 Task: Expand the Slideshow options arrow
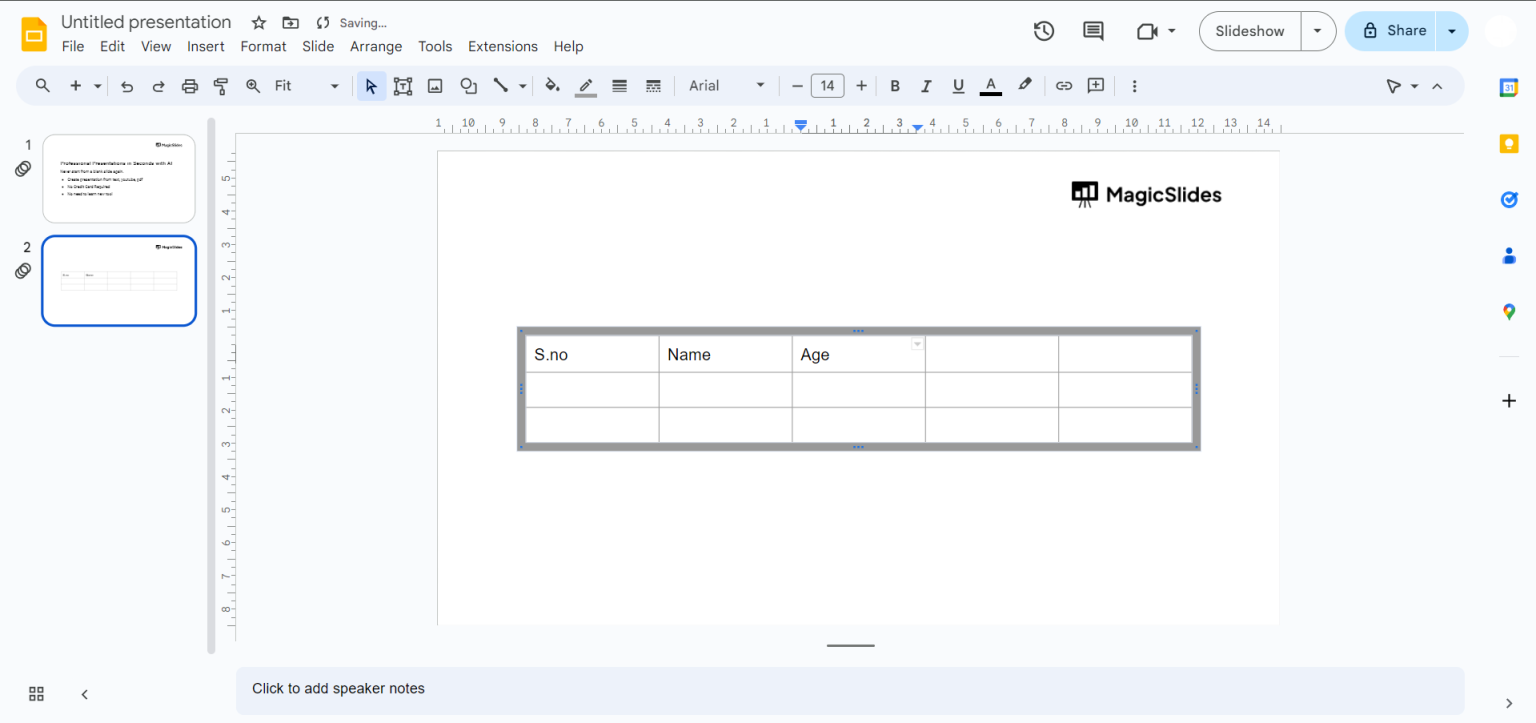point(1318,31)
